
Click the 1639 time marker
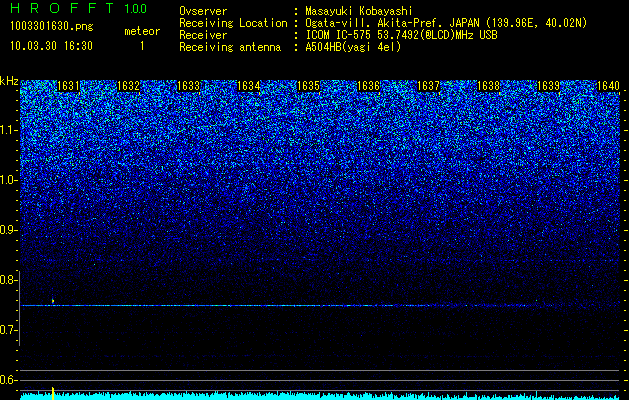pyautogui.click(x=548, y=86)
